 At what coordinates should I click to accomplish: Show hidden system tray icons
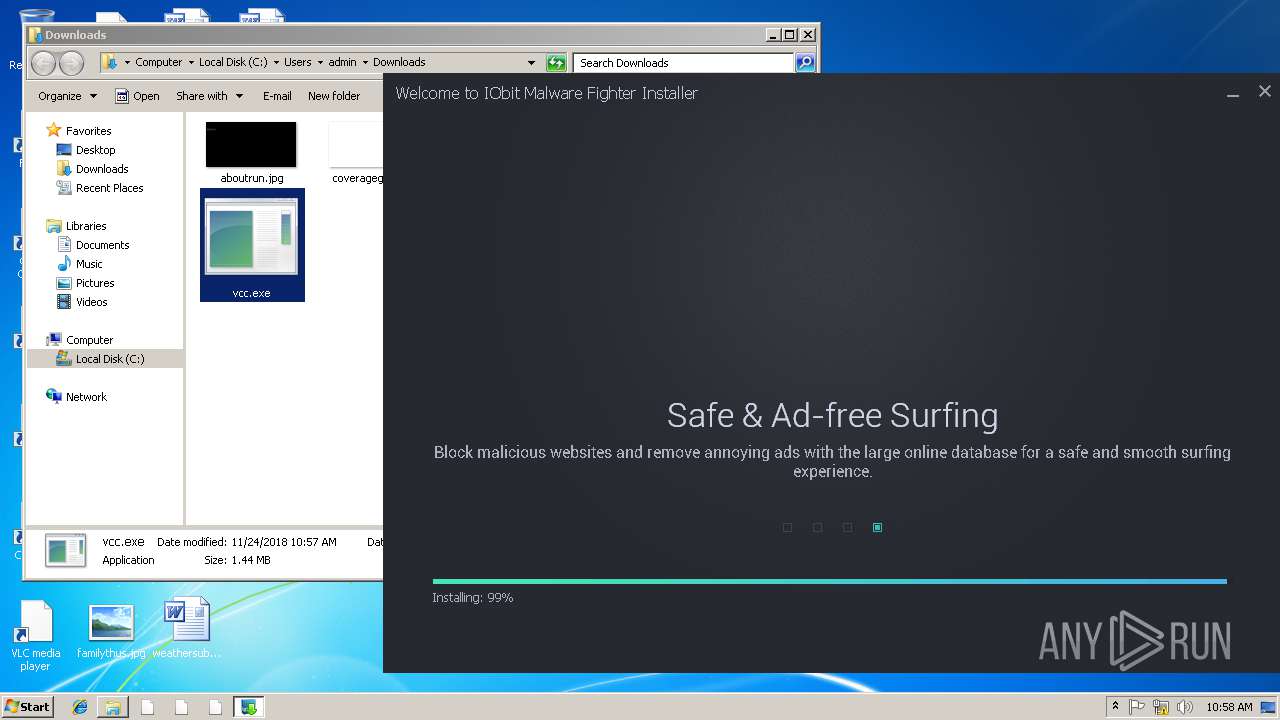click(1115, 707)
